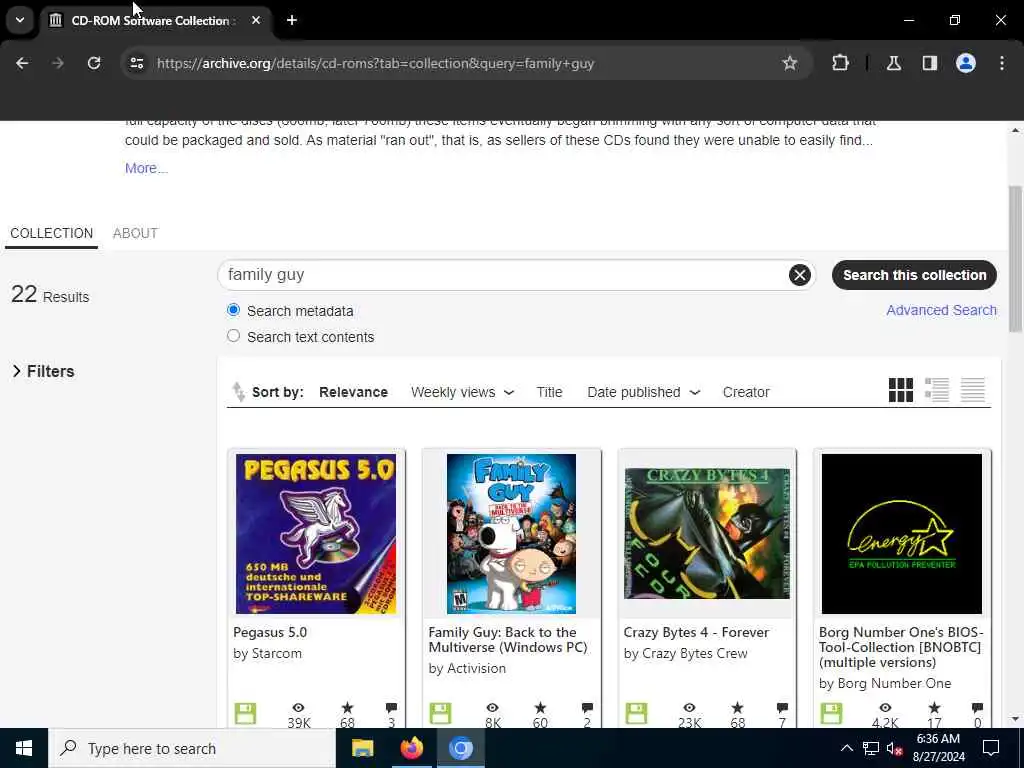1024x768 pixels.
Task: Show hidden system tray icons
Action: point(846,748)
